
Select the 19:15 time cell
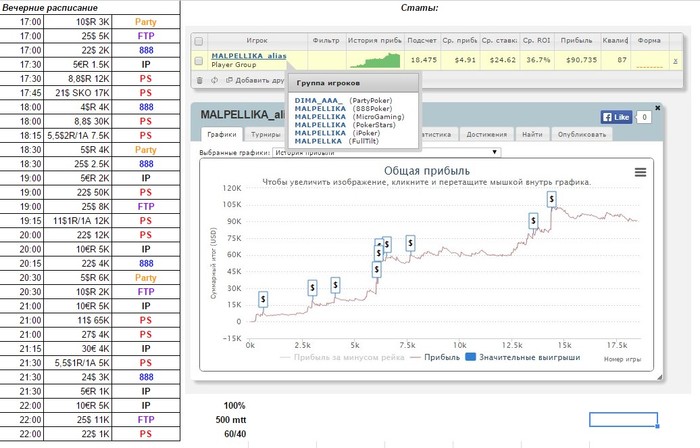click(x=22, y=221)
